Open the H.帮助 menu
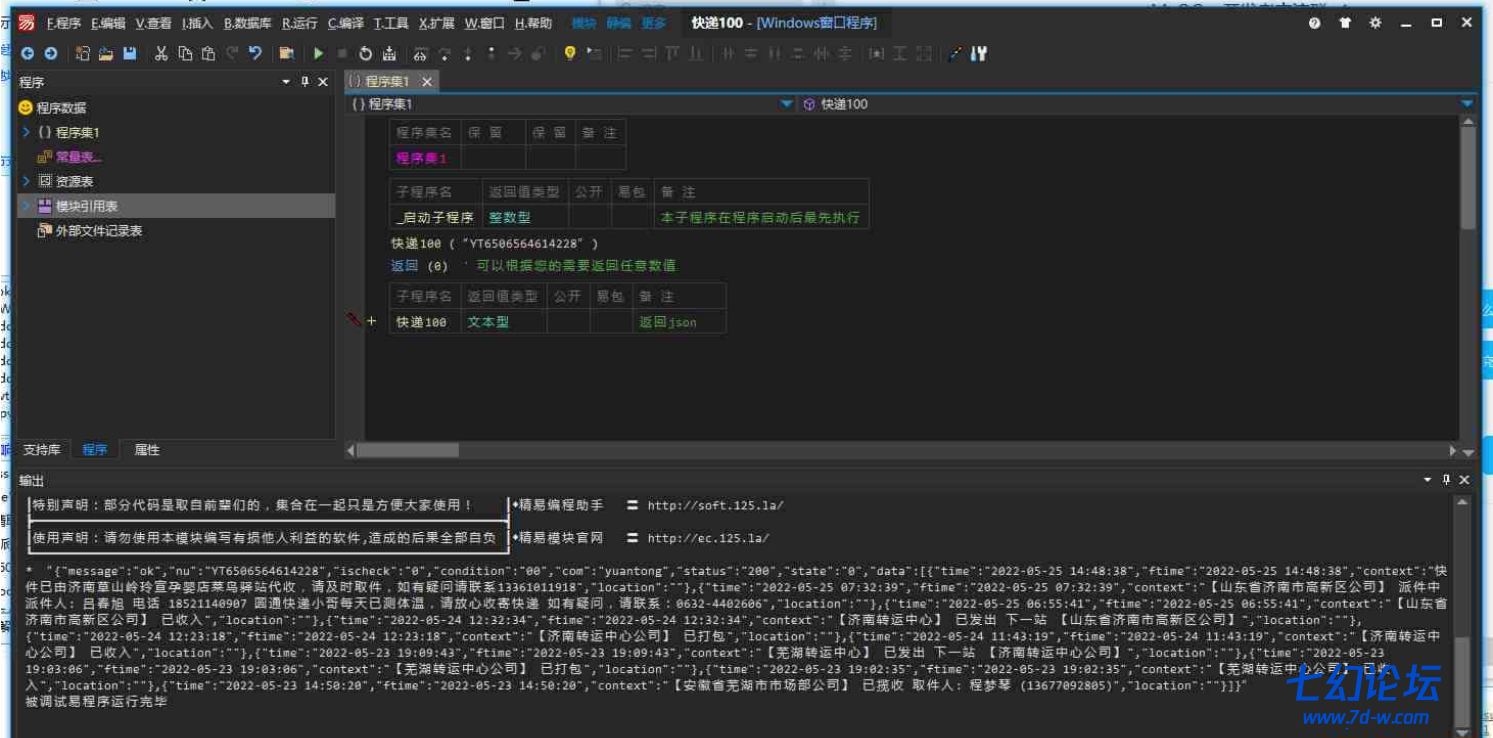The image size is (1493, 738). [x=533, y=23]
